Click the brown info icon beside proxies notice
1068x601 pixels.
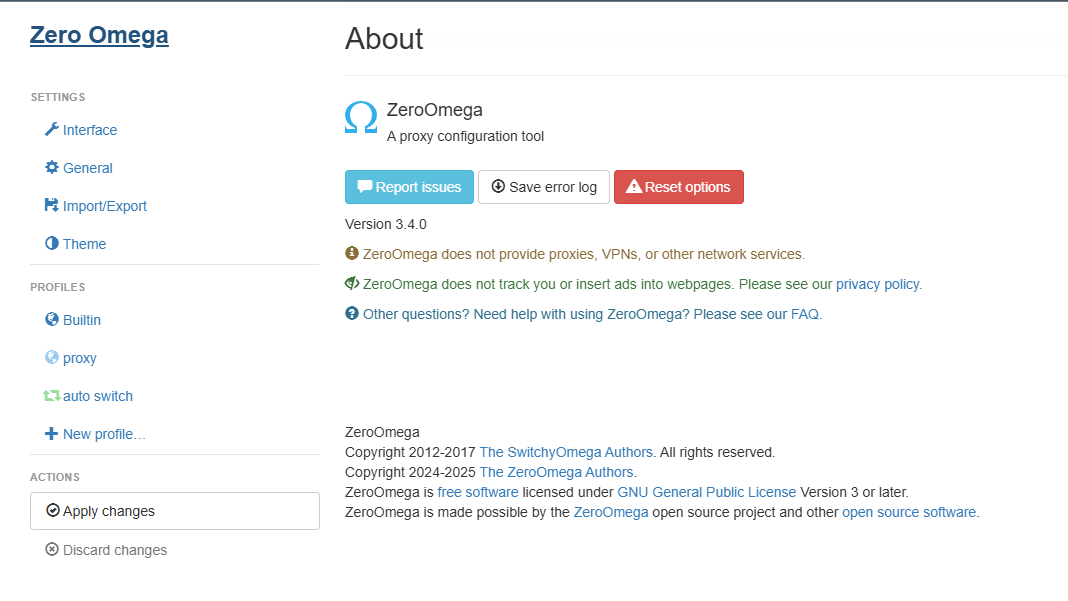(351, 253)
